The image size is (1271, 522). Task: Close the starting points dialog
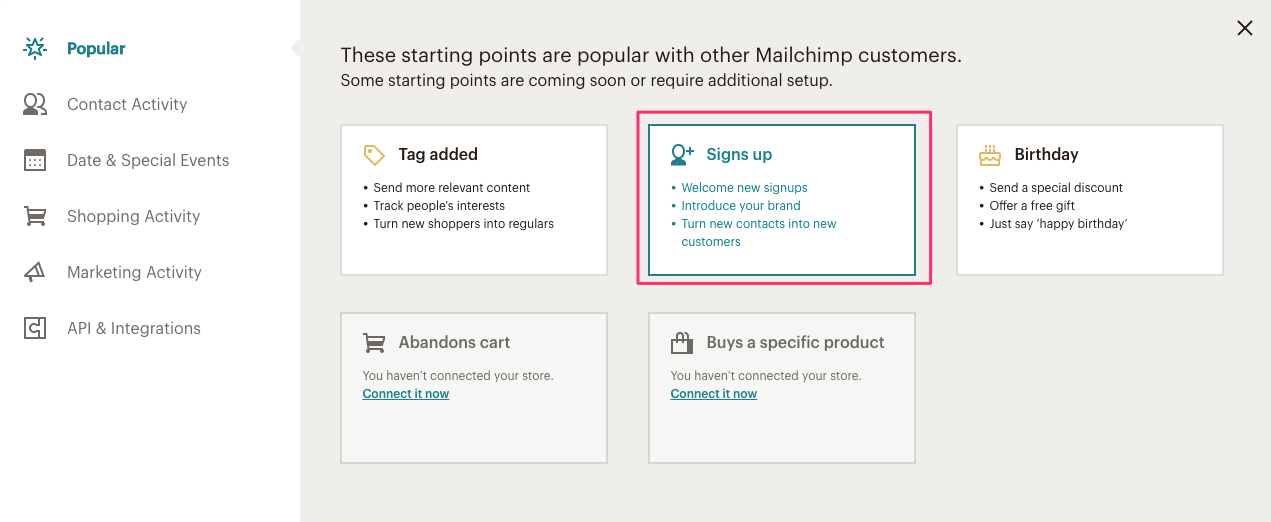click(1245, 28)
